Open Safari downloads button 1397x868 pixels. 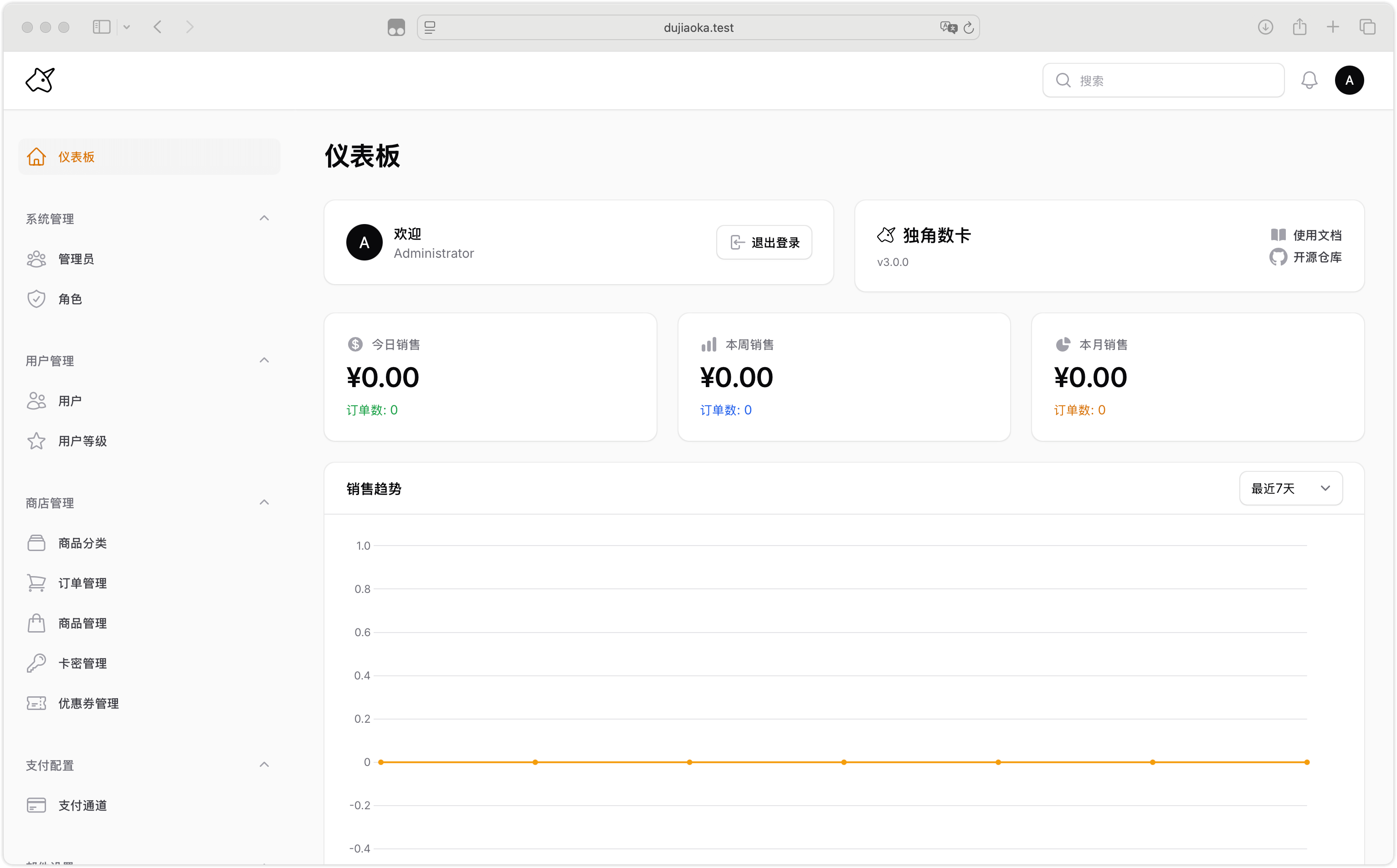(x=1265, y=27)
